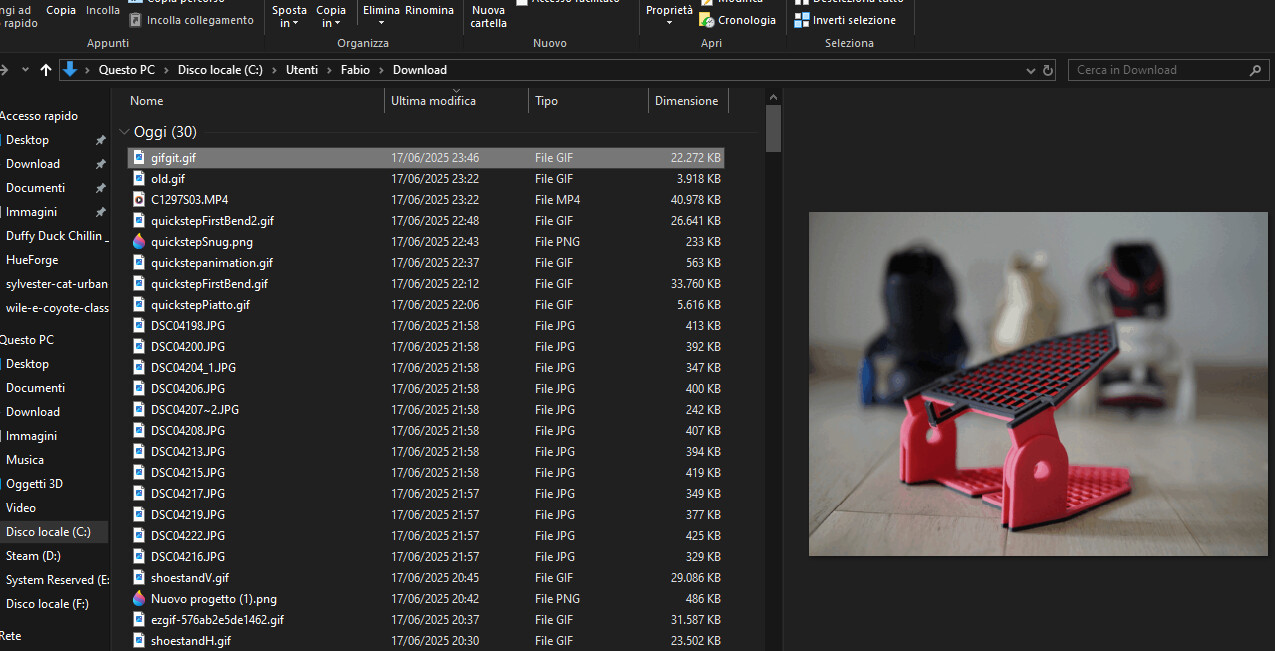
Task: Click the magnifier icon in the search box
Action: click(x=1257, y=70)
